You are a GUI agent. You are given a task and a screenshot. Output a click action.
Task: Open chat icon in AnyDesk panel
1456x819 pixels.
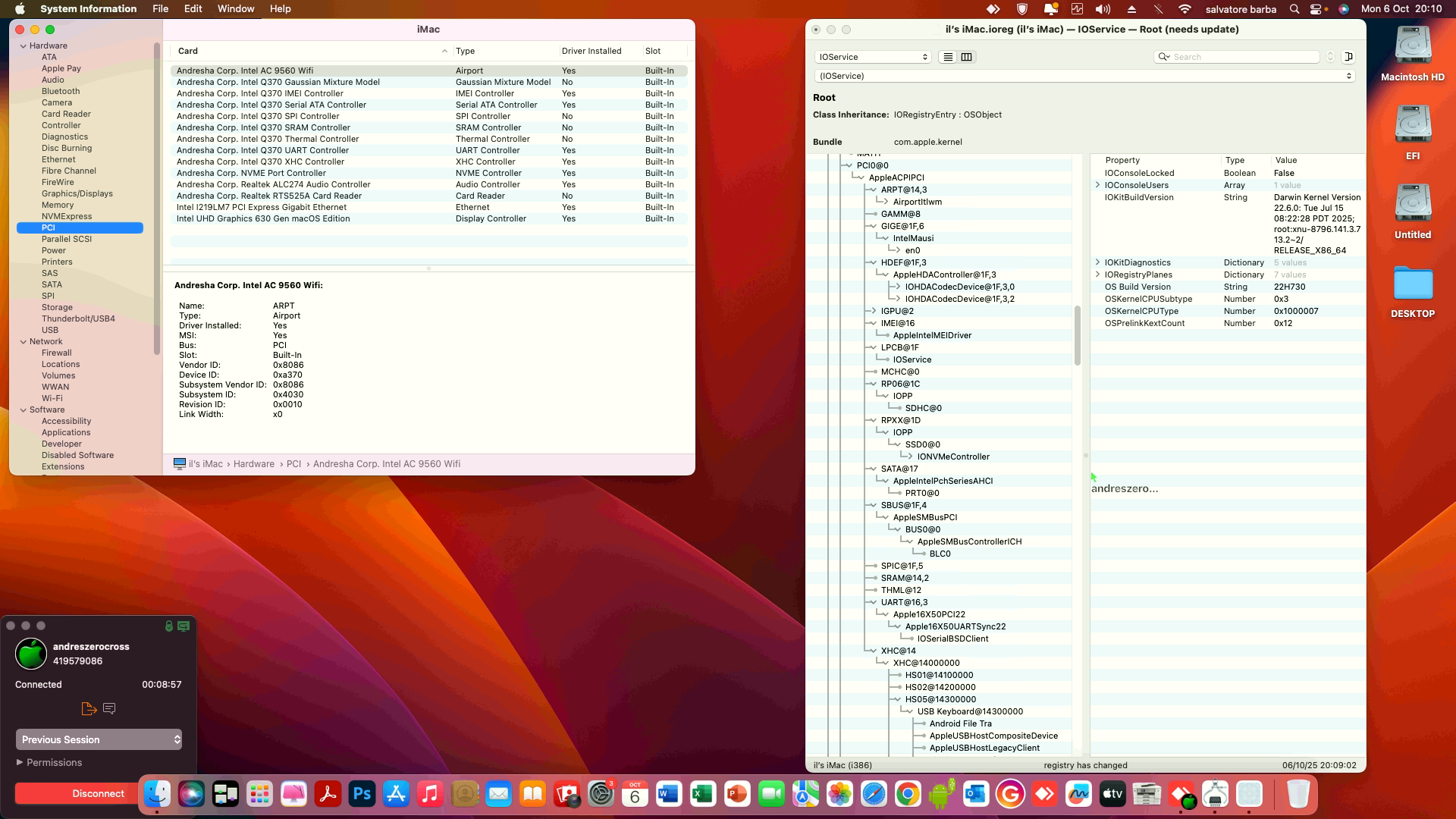(x=109, y=708)
